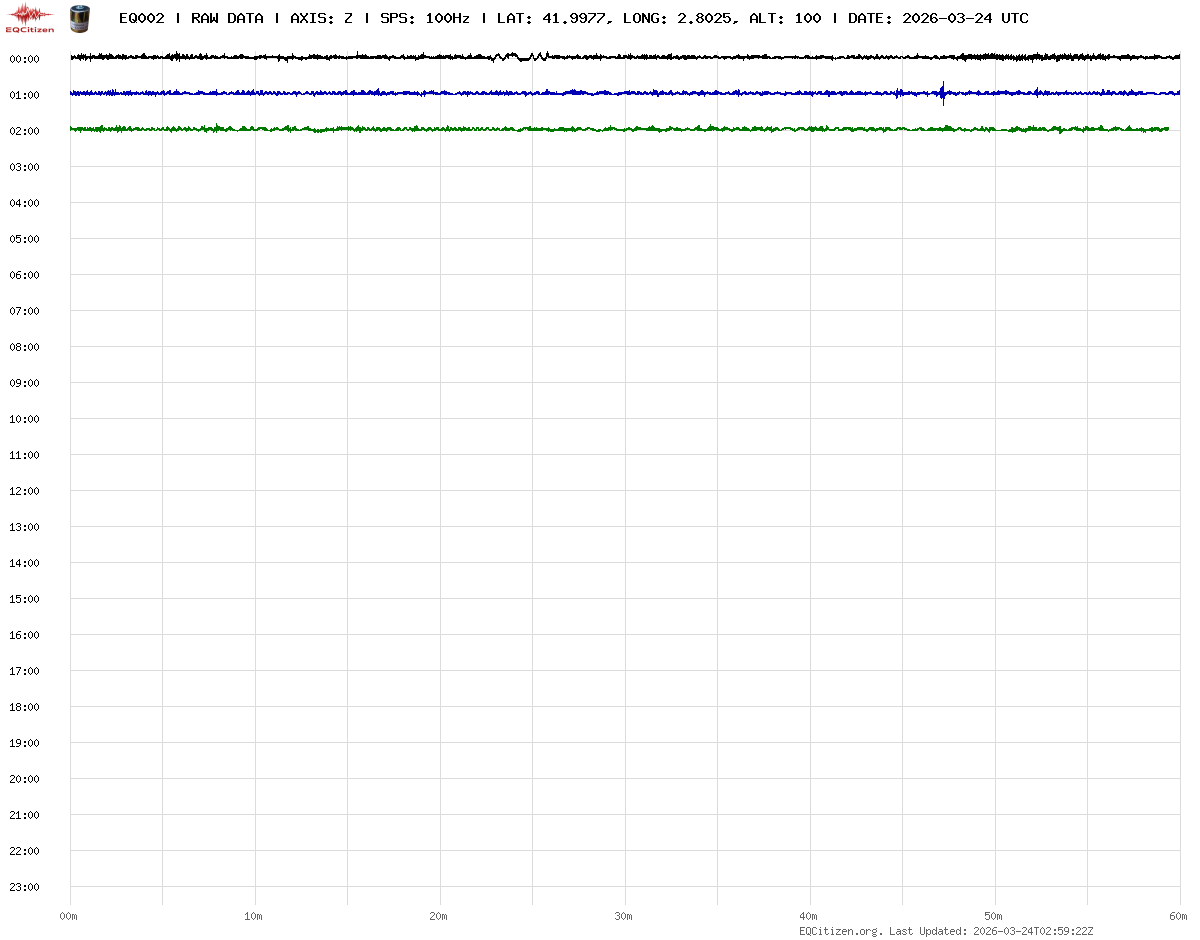Screen dimensions: 1200x940
Task: Click the 50m label on time axis
Action: coord(994,916)
